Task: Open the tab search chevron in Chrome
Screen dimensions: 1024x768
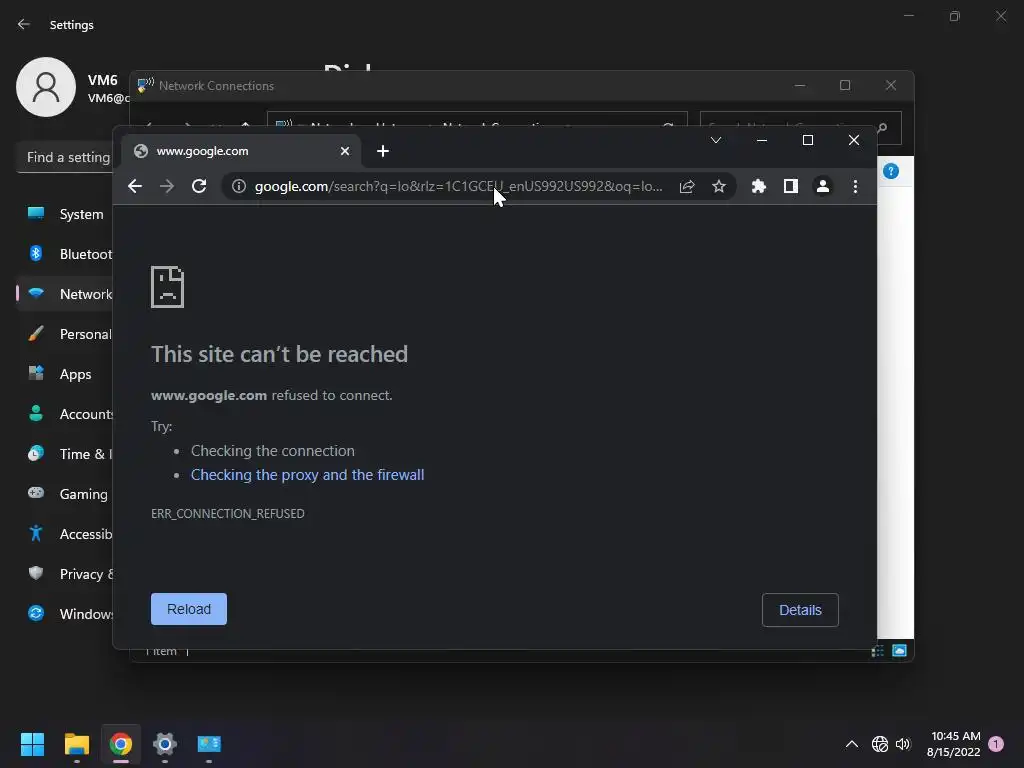Action: click(716, 140)
